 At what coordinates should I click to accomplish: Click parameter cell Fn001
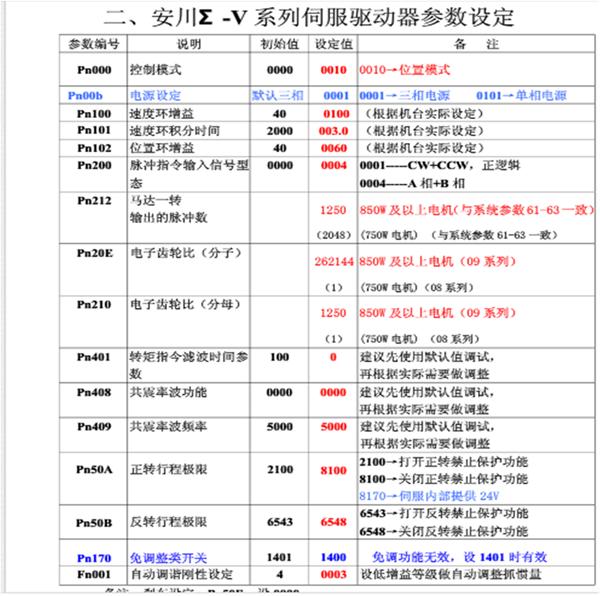(x=94, y=575)
